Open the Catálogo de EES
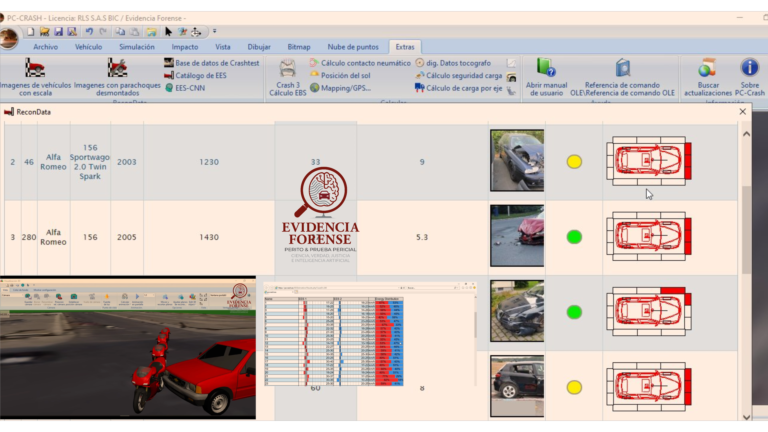The image size is (768, 432). [200, 75]
